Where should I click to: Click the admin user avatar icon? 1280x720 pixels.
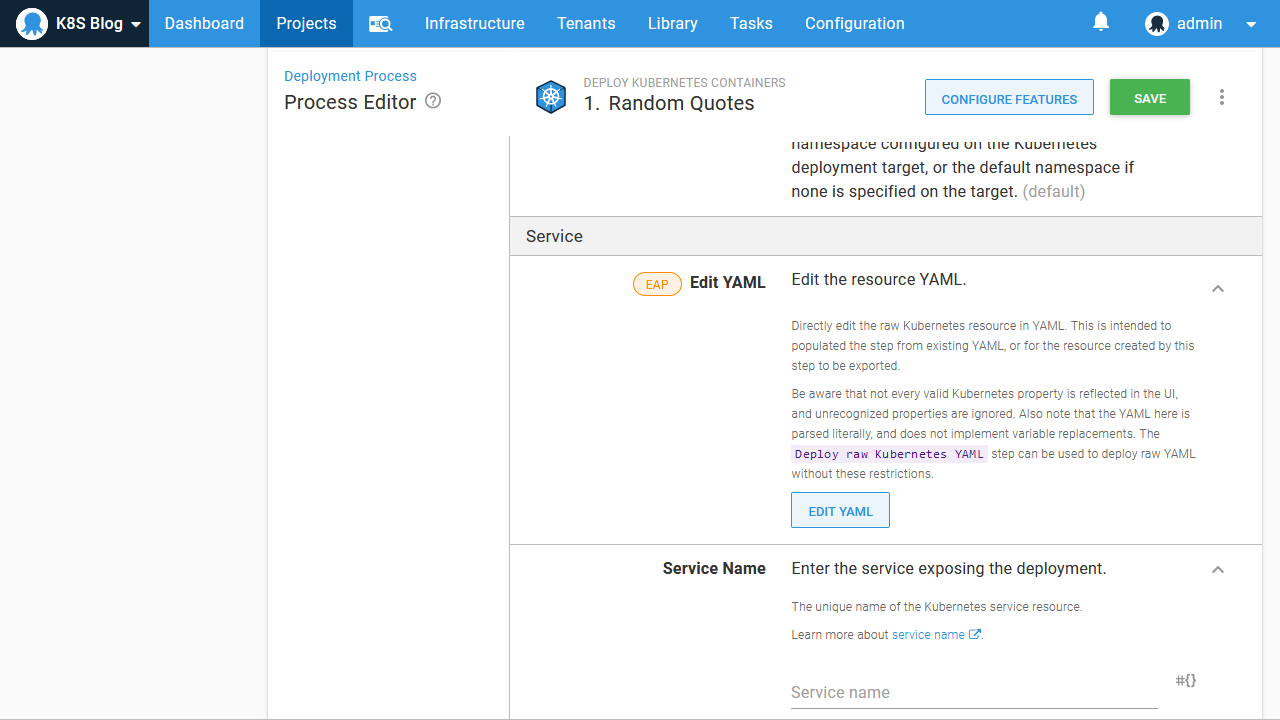(1157, 24)
